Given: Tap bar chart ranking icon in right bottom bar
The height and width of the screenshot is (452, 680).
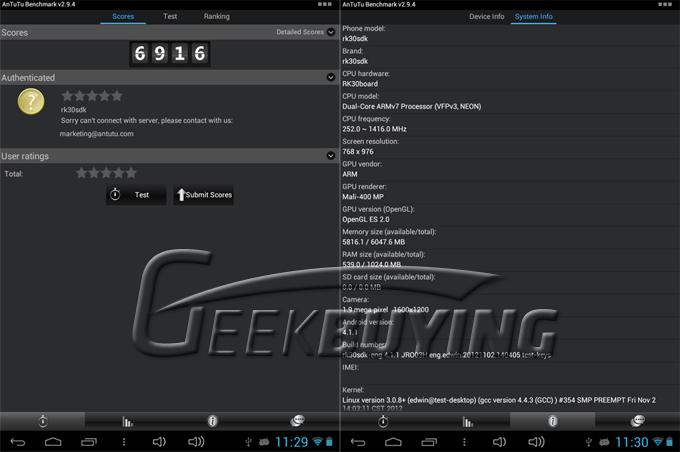Looking at the screenshot, I should [468, 421].
